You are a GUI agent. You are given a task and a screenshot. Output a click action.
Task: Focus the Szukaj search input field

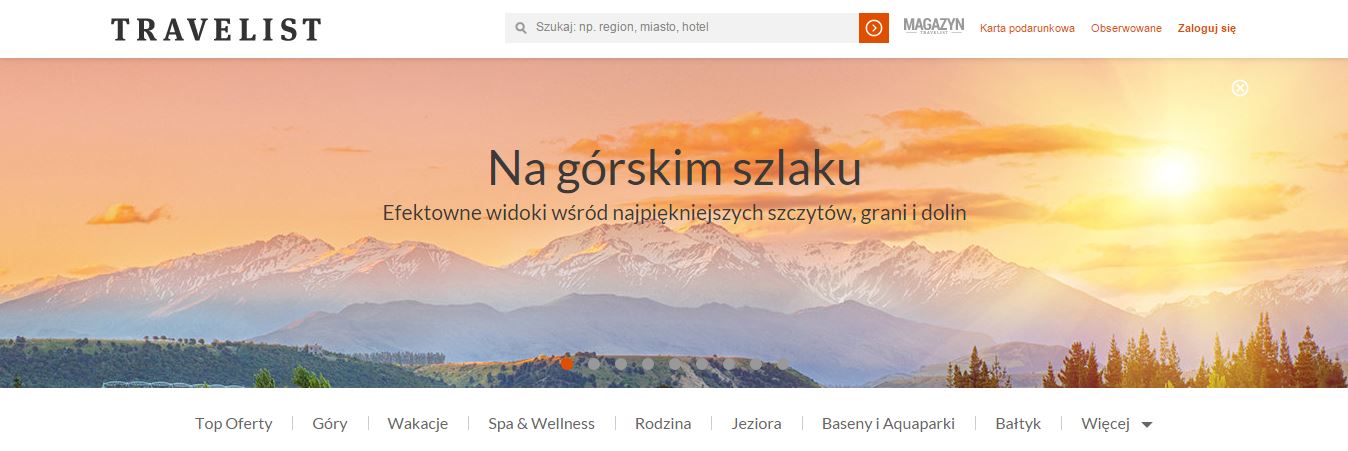pyautogui.click(x=690, y=28)
